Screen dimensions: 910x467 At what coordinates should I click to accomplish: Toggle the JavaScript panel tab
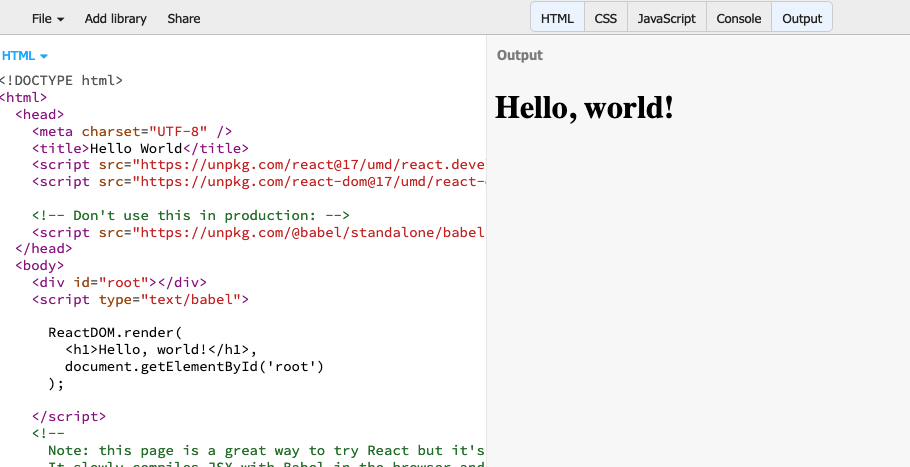tap(666, 17)
